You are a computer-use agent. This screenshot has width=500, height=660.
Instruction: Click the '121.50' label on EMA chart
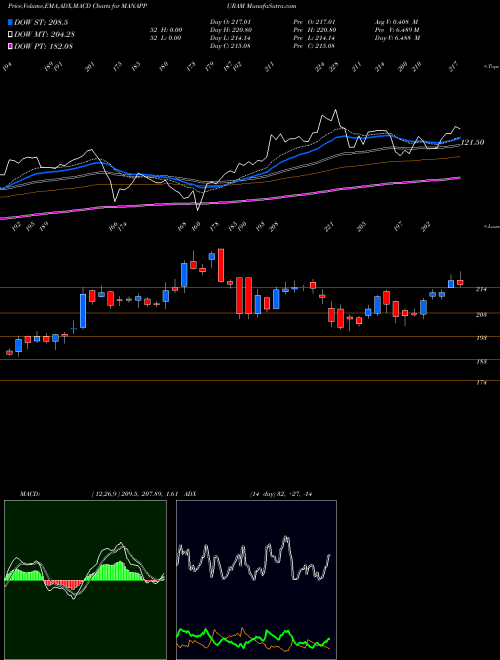473,143
